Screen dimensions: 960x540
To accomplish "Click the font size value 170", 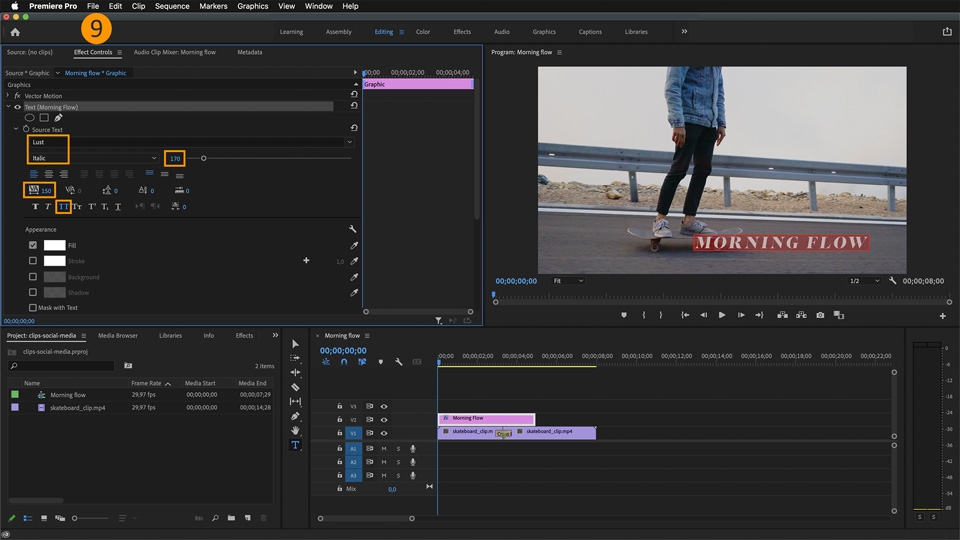I will click(175, 159).
